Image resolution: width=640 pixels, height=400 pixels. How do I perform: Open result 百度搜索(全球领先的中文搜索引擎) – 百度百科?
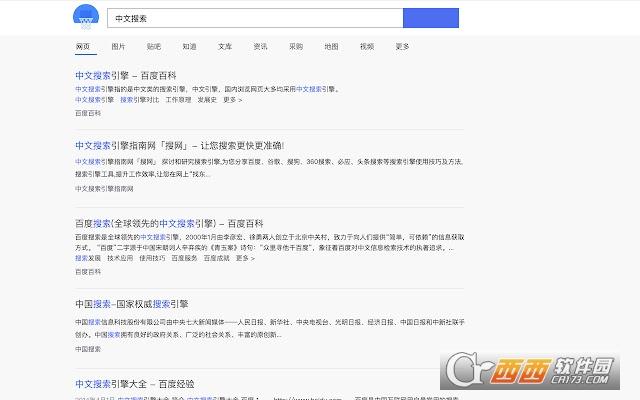(x=169, y=224)
